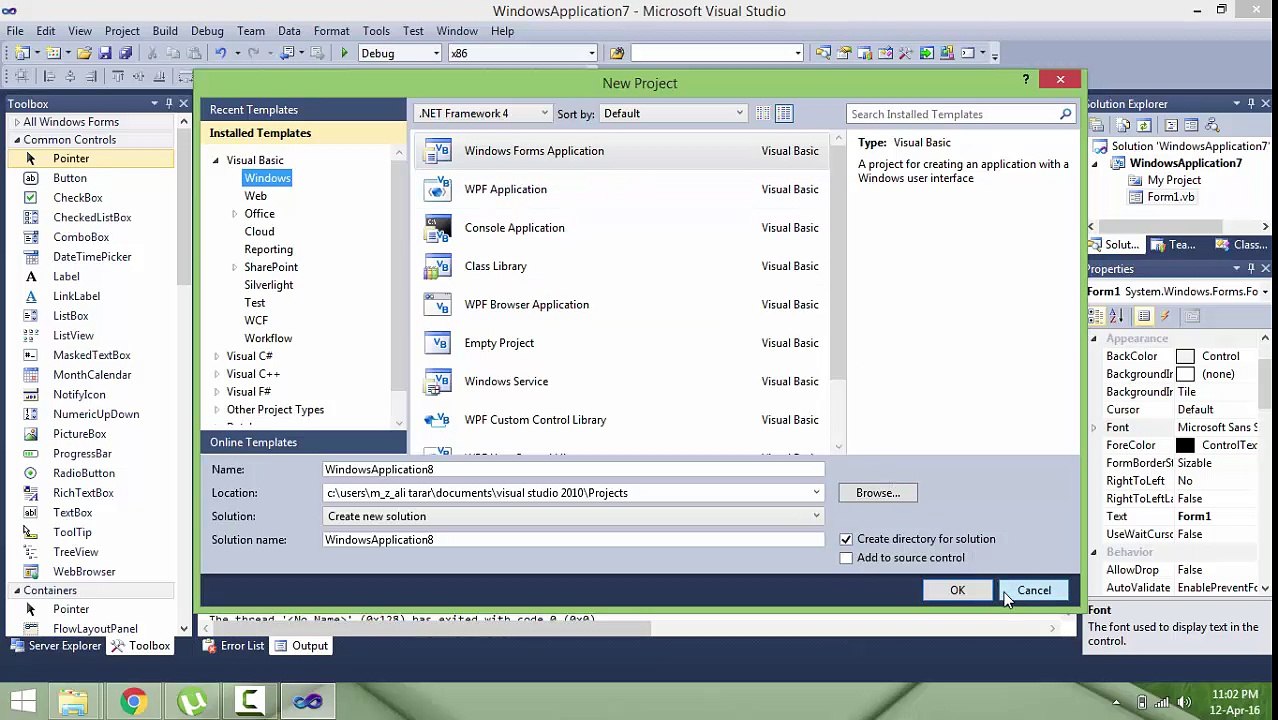Click Refresh icon in Solution Explorer toolbar
This screenshot has height=720, width=1278.
coord(1145,125)
